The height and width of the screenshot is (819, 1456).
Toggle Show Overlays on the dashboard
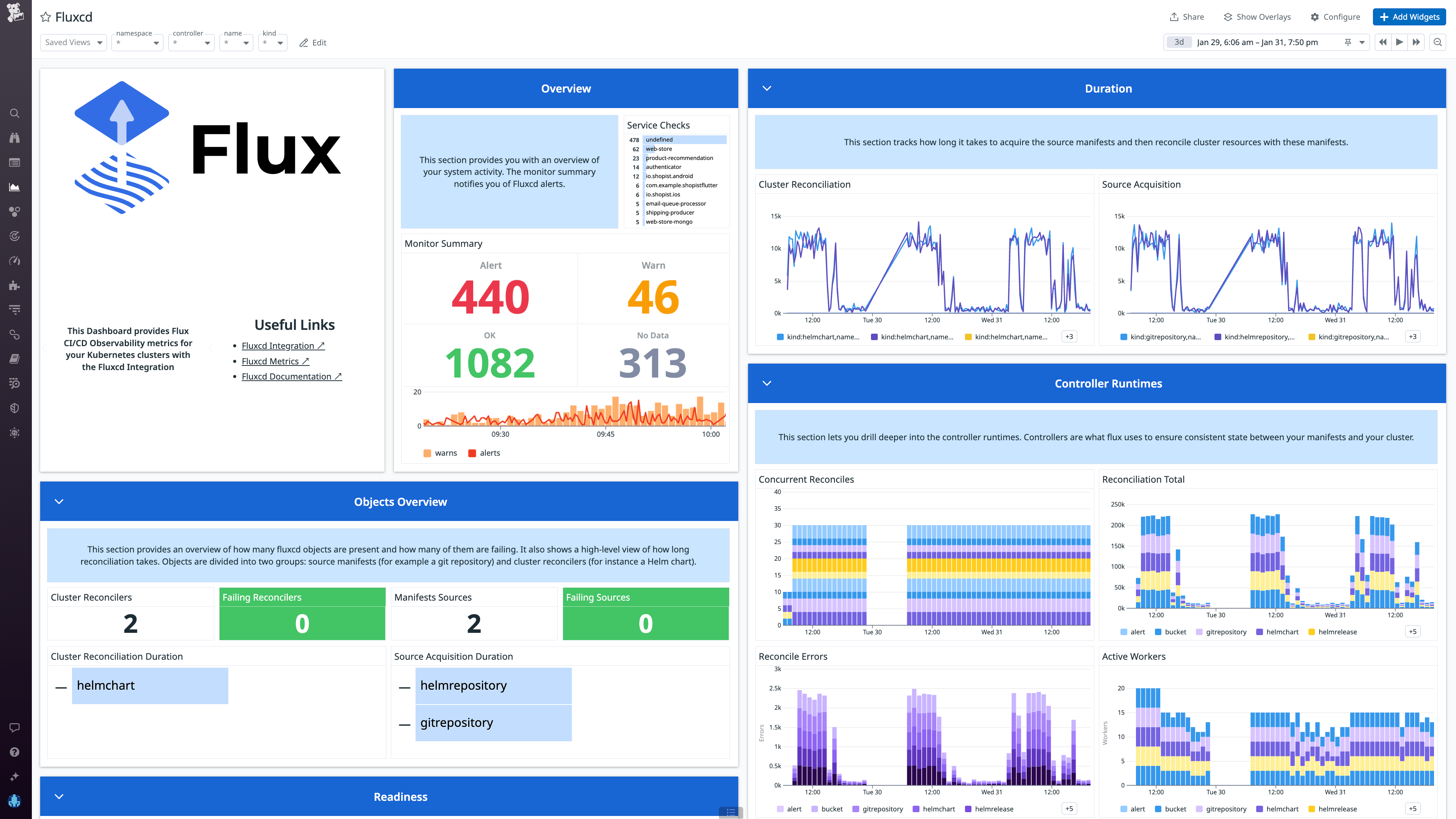coord(1257,17)
